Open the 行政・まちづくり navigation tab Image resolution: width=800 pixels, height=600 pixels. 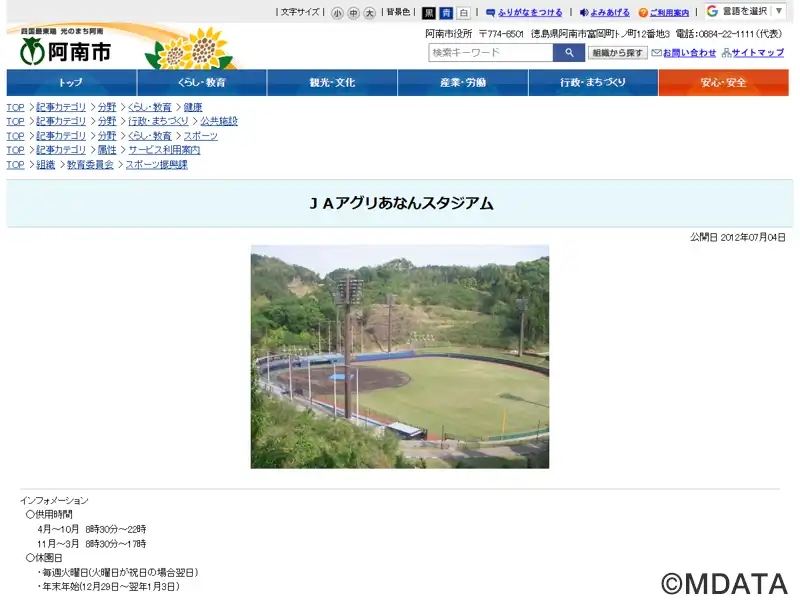[593, 83]
